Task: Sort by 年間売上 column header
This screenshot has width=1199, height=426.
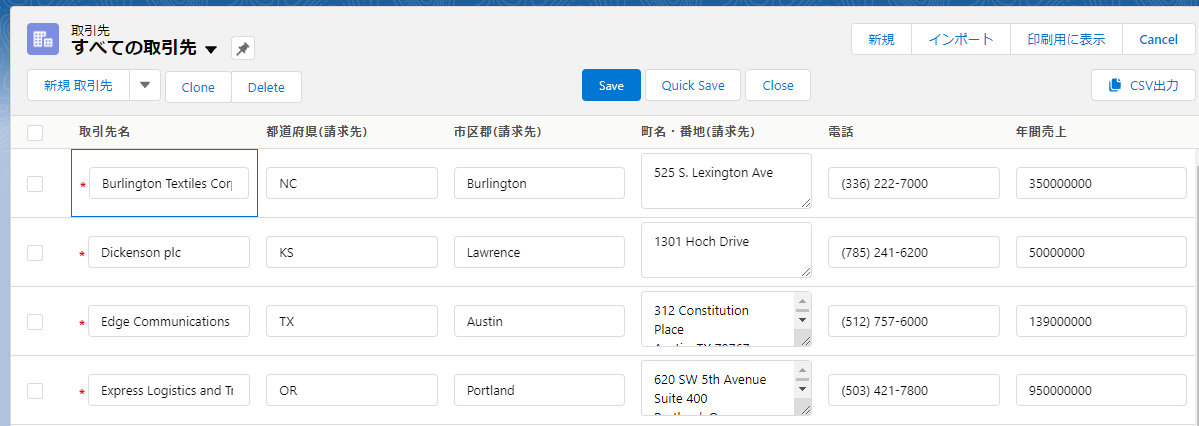Action: pyautogui.click(x=1041, y=132)
